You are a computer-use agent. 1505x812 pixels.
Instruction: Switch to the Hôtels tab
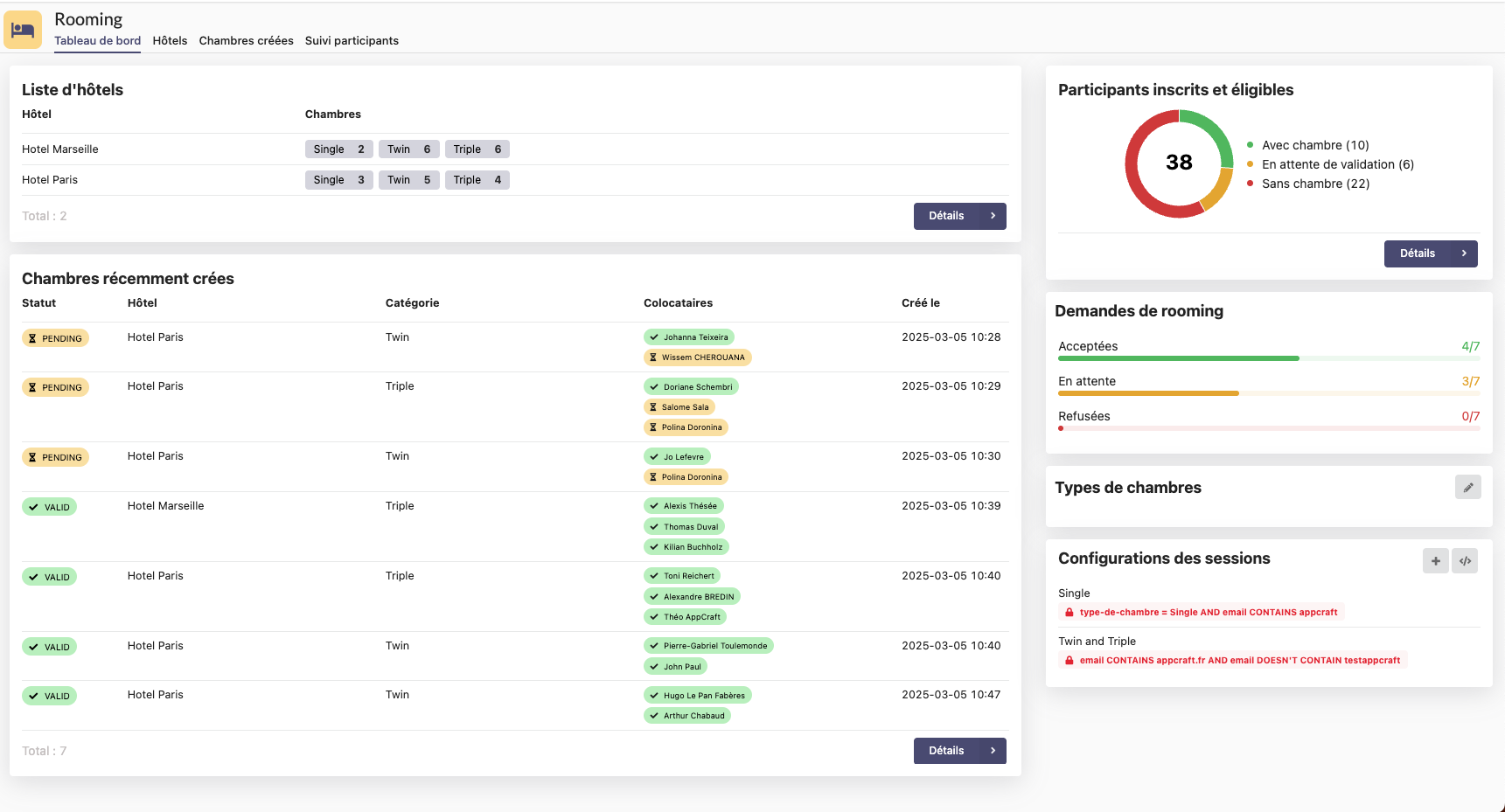[x=170, y=40]
